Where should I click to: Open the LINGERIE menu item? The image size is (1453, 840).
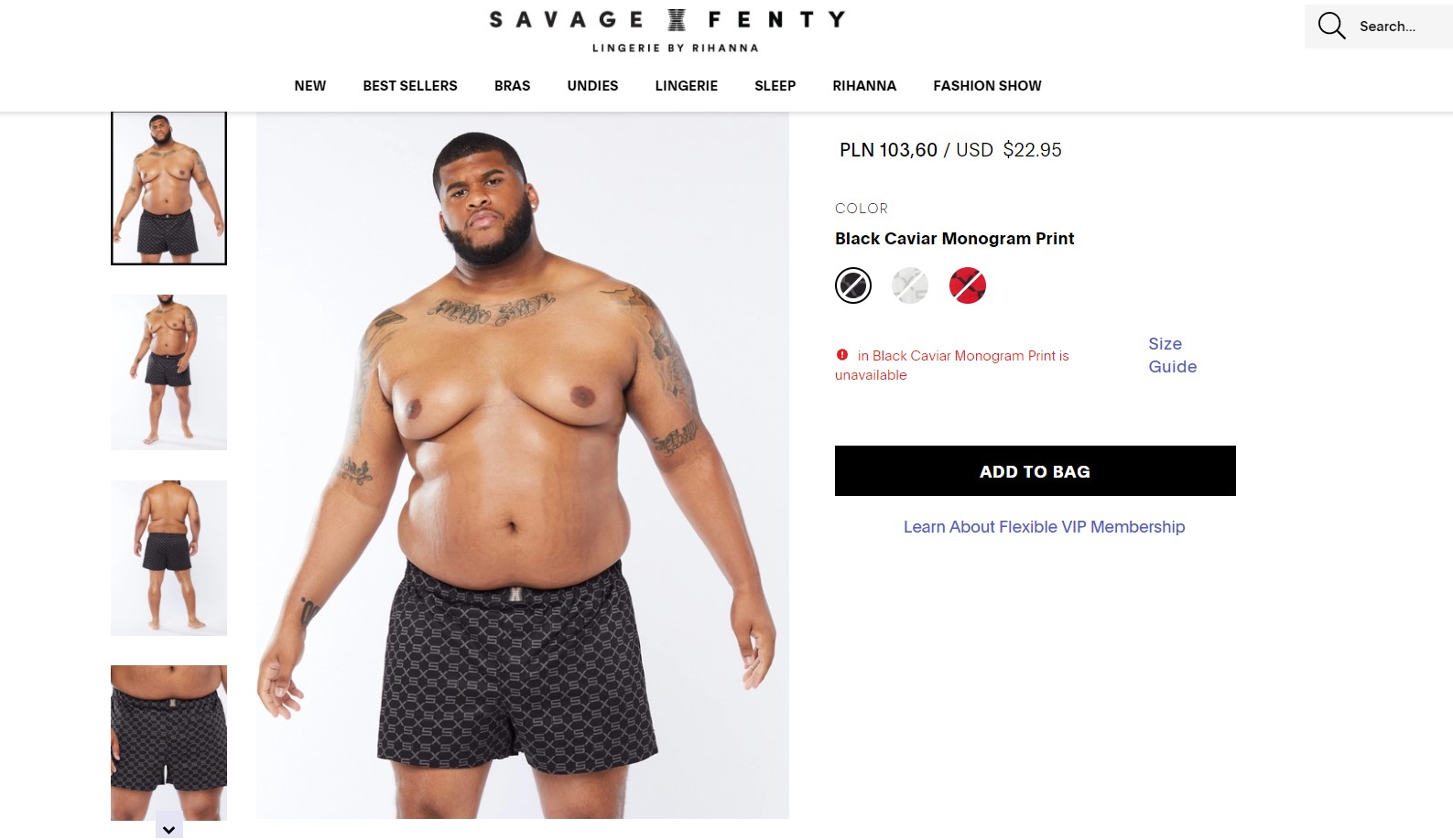click(687, 86)
